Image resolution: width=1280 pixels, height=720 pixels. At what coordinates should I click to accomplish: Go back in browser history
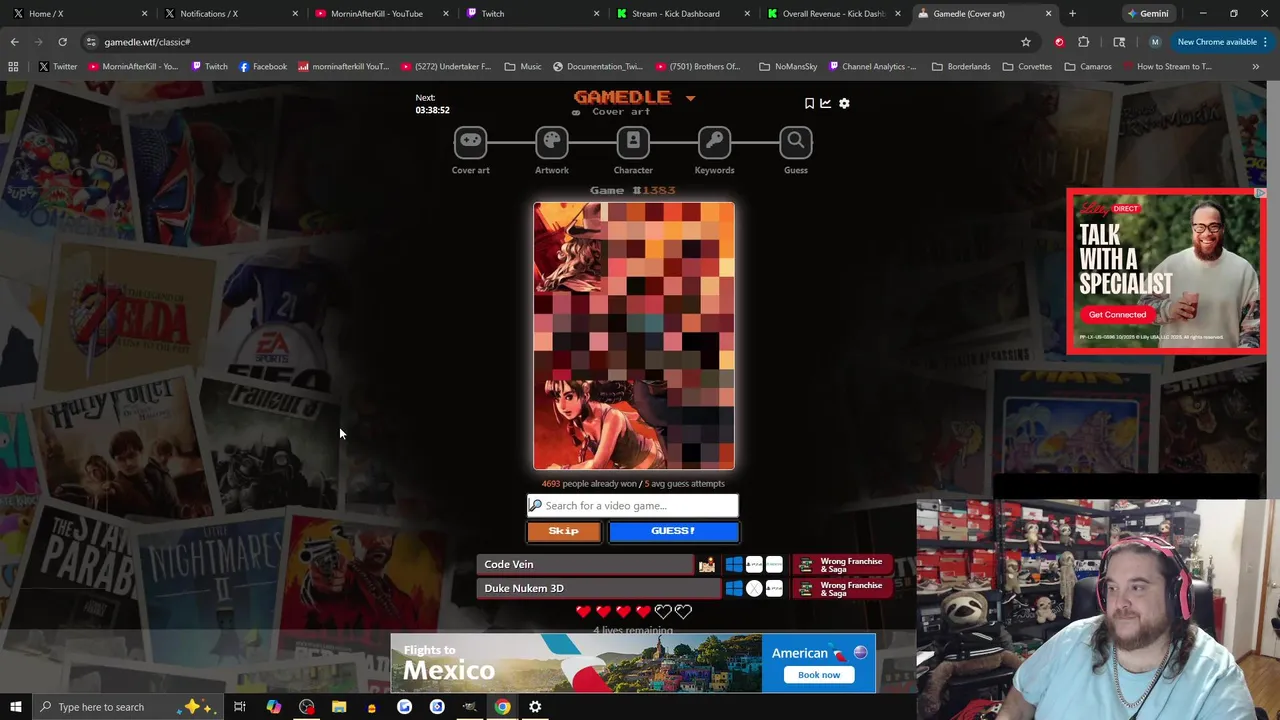tap(14, 42)
